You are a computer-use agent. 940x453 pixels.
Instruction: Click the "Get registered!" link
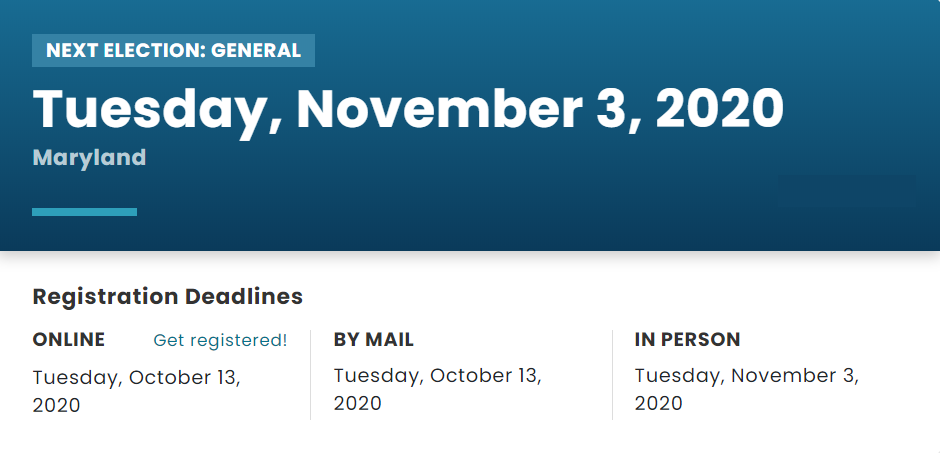(x=220, y=340)
